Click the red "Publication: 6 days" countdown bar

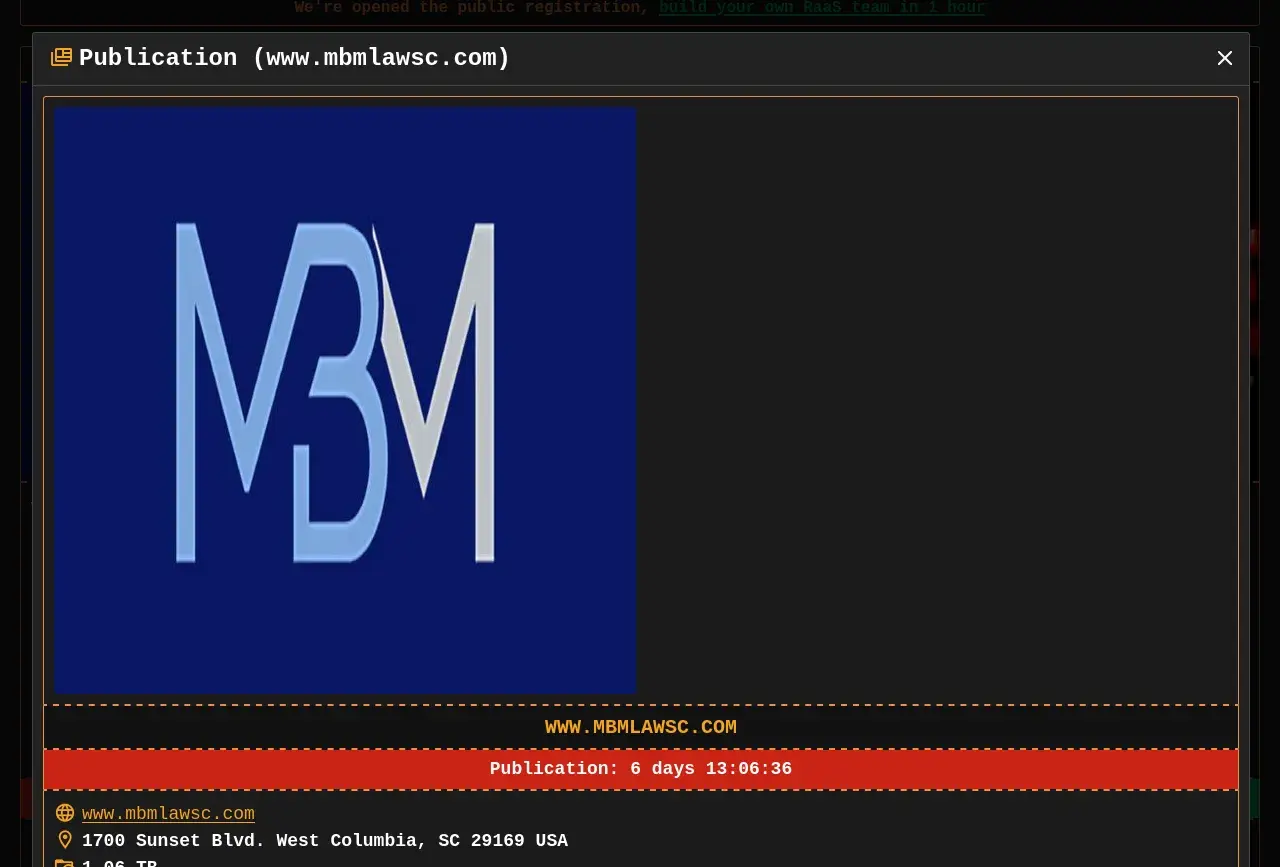point(641,769)
